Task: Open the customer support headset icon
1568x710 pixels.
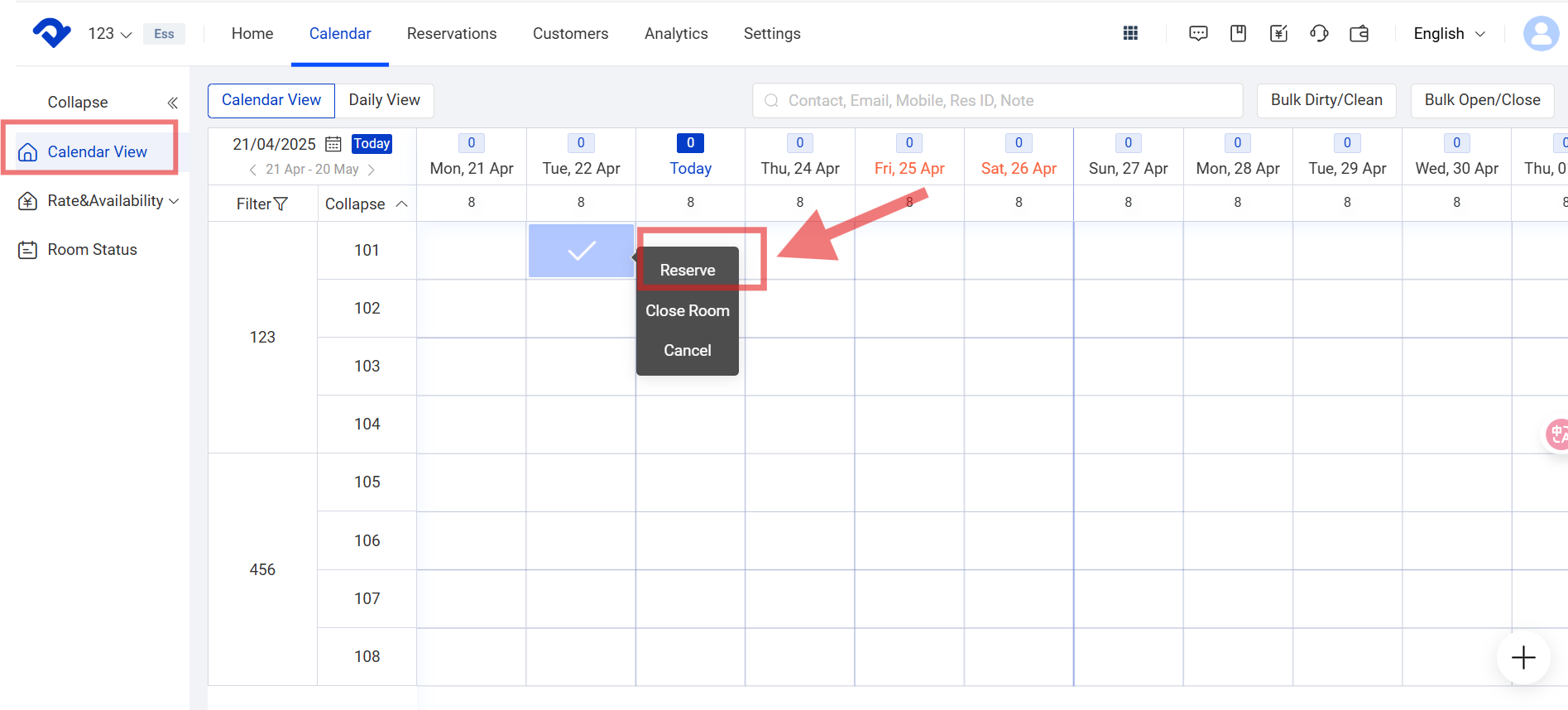Action: click(1319, 33)
